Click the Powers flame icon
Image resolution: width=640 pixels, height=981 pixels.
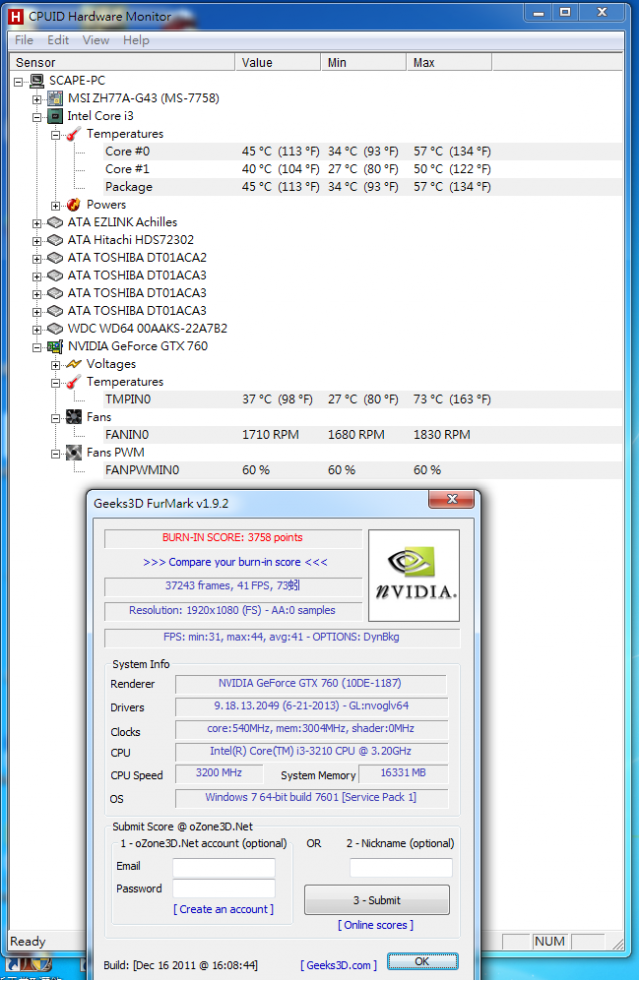pyautogui.click(x=74, y=205)
